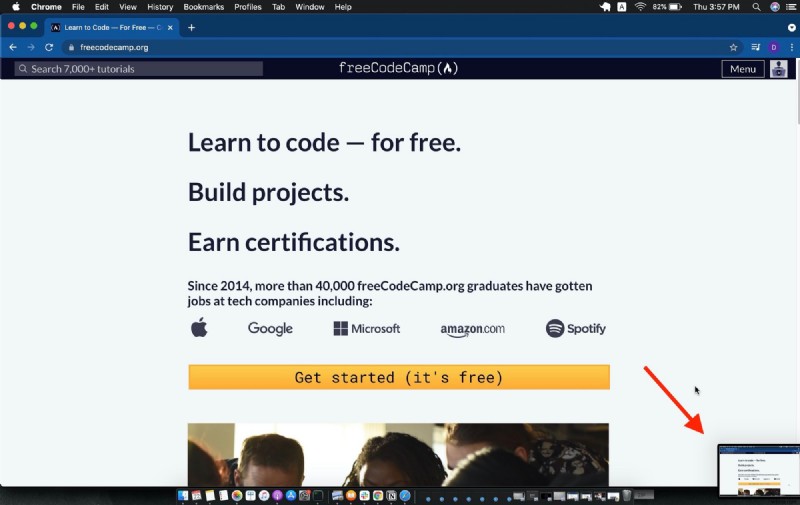Click the Microsoft logo on the page
The width and height of the screenshot is (800, 505).
click(x=366, y=329)
